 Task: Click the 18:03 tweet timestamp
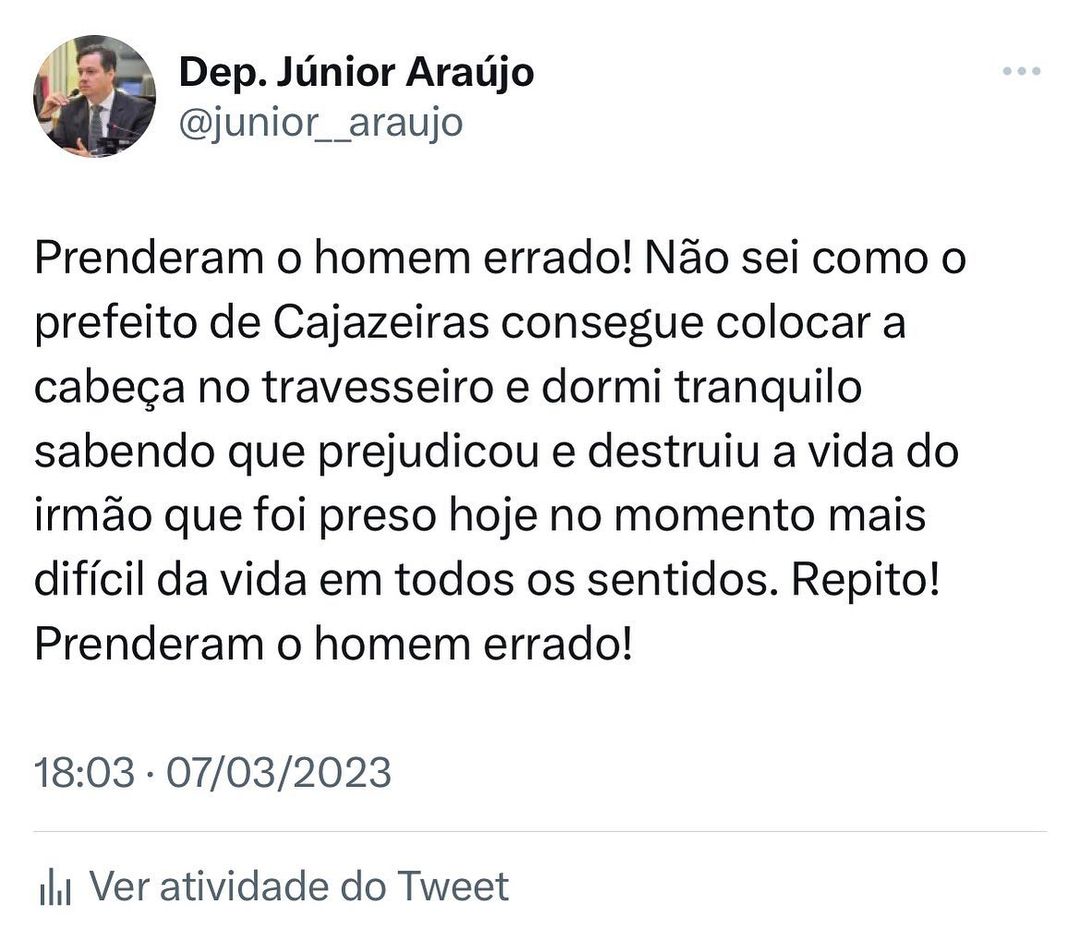pos(84,773)
